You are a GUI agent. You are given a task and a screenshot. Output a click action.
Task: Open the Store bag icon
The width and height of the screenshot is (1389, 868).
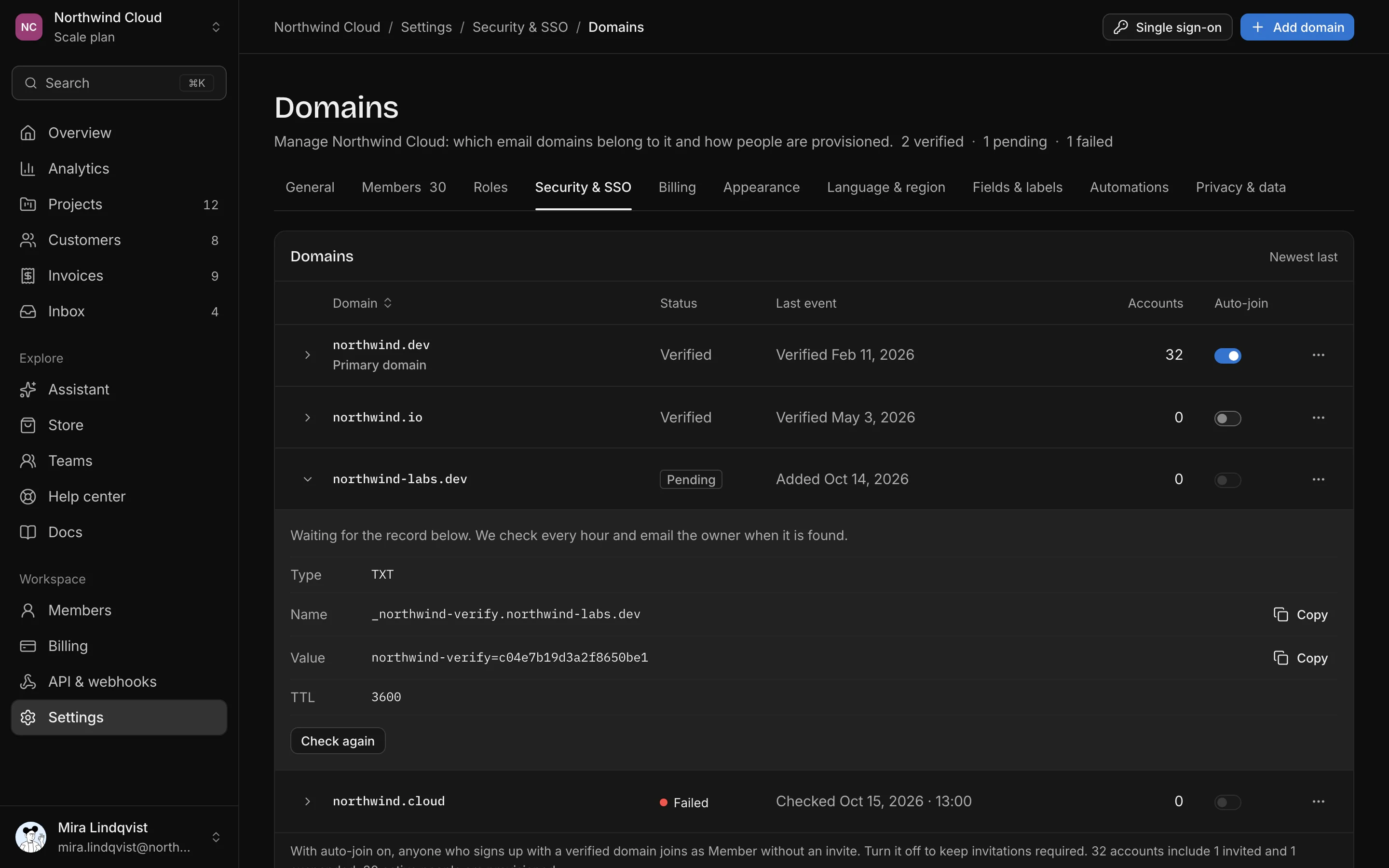pos(27,425)
